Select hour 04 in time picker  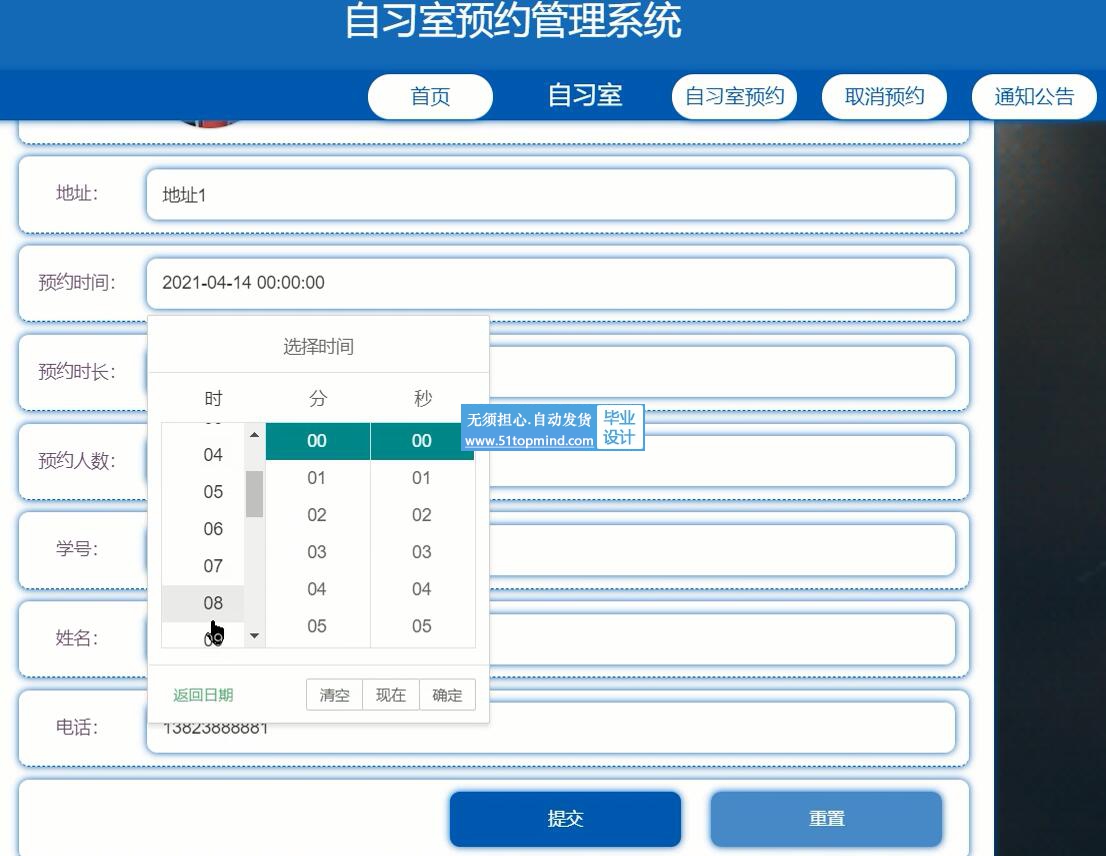(x=203, y=455)
